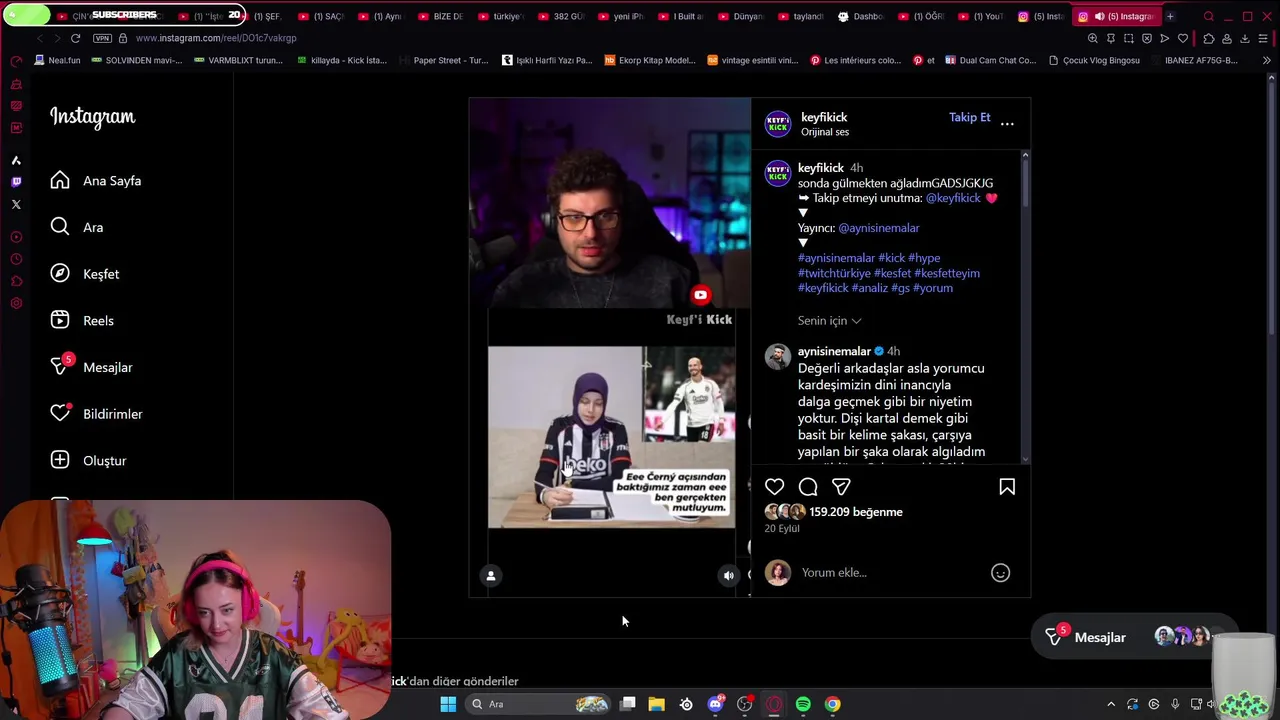
Task: Switch to the Dashbo browser tab
Action: pyautogui.click(x=860, y=16)
